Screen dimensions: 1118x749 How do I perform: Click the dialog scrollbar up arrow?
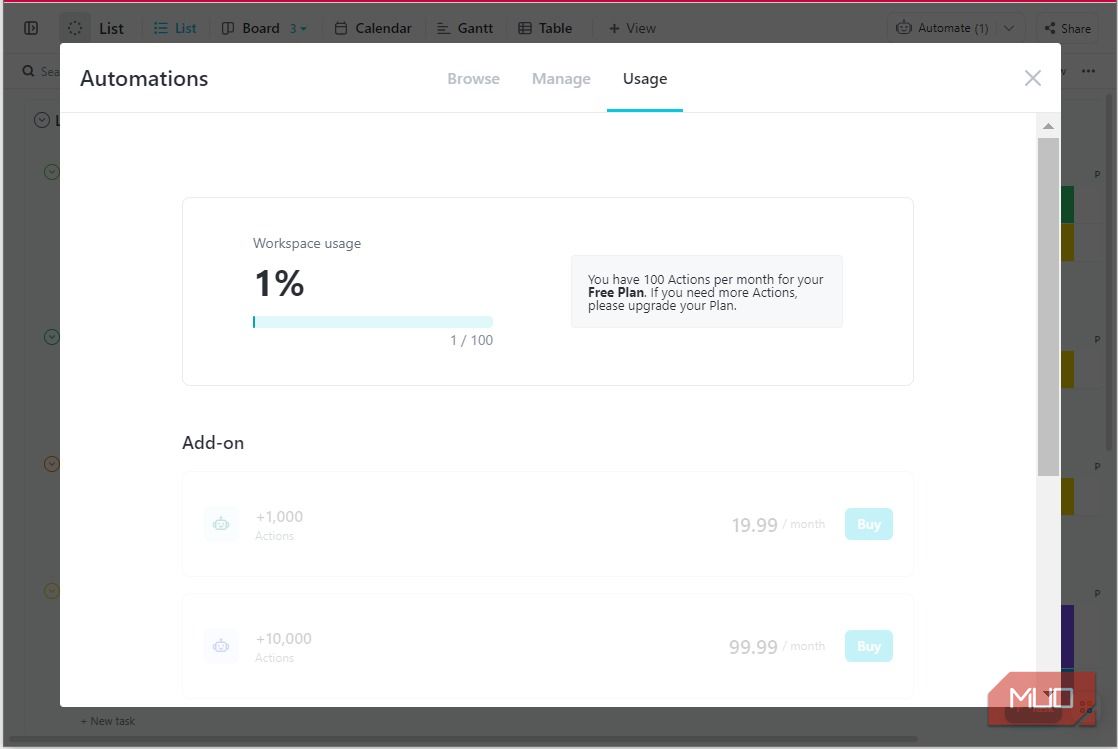(x=1048, y=126)
